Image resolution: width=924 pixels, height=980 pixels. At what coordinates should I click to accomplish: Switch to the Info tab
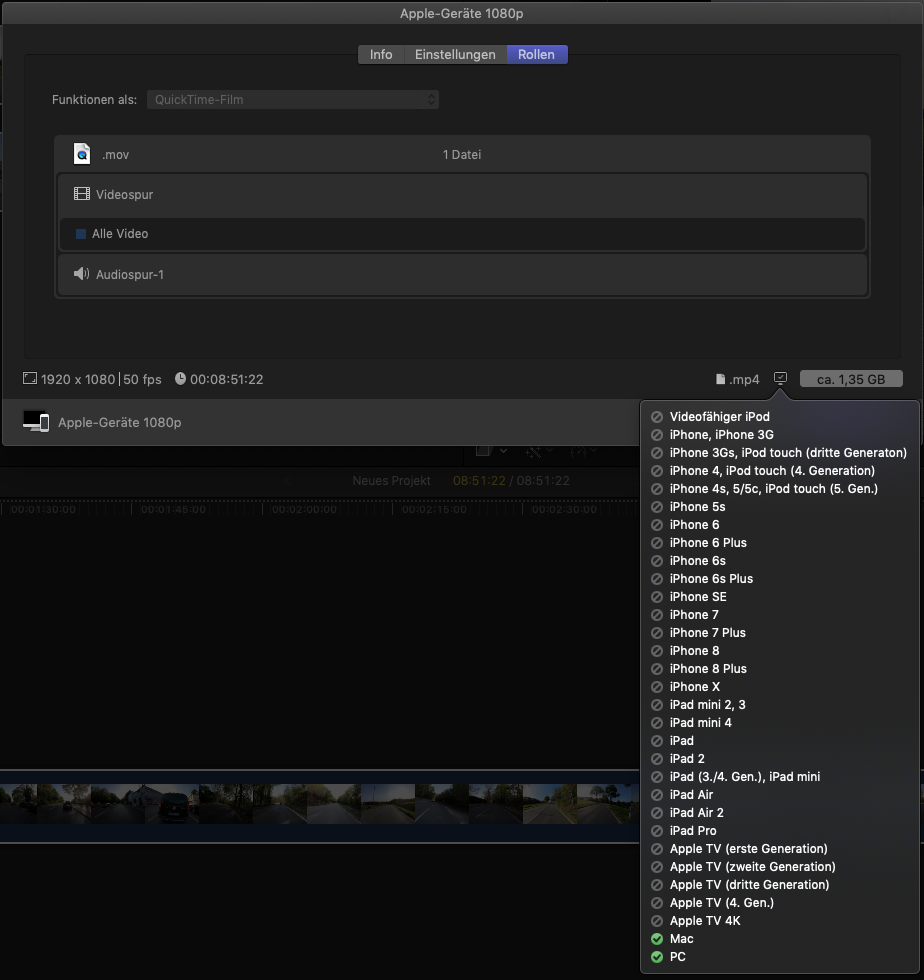pyautogui.click(x=381, y=55)
